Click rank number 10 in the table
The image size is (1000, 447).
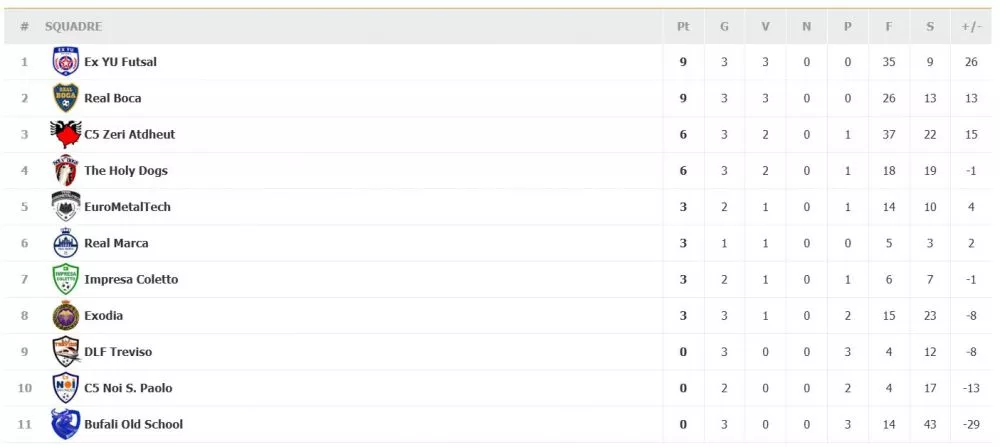[24, 388]
